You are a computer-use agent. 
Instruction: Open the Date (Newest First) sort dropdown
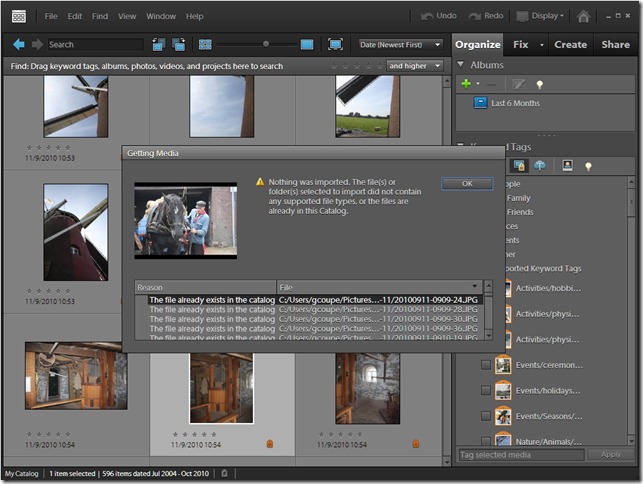(401, 44)
